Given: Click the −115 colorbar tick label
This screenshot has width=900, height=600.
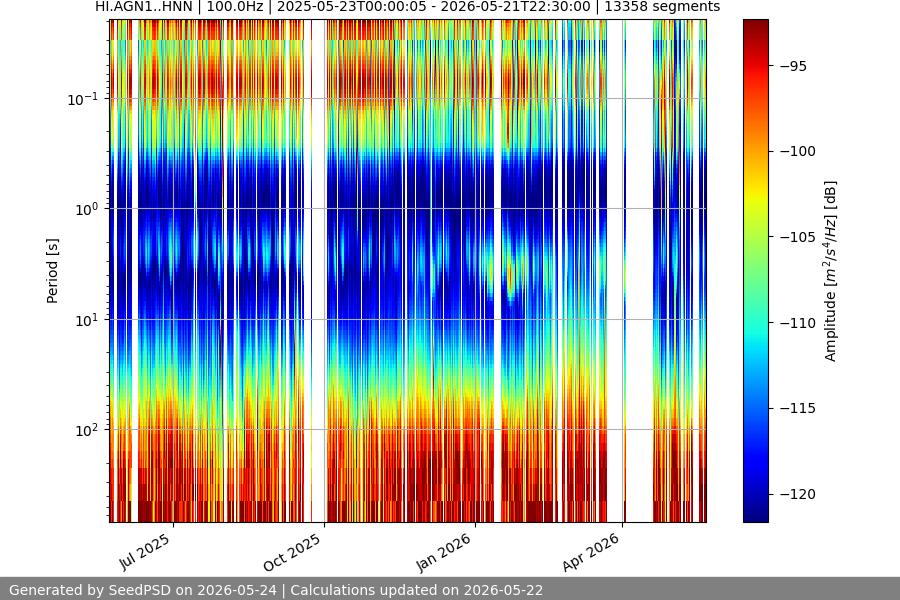Looking at the screenshot, I should pyautogui.click(x=797, y=409).
